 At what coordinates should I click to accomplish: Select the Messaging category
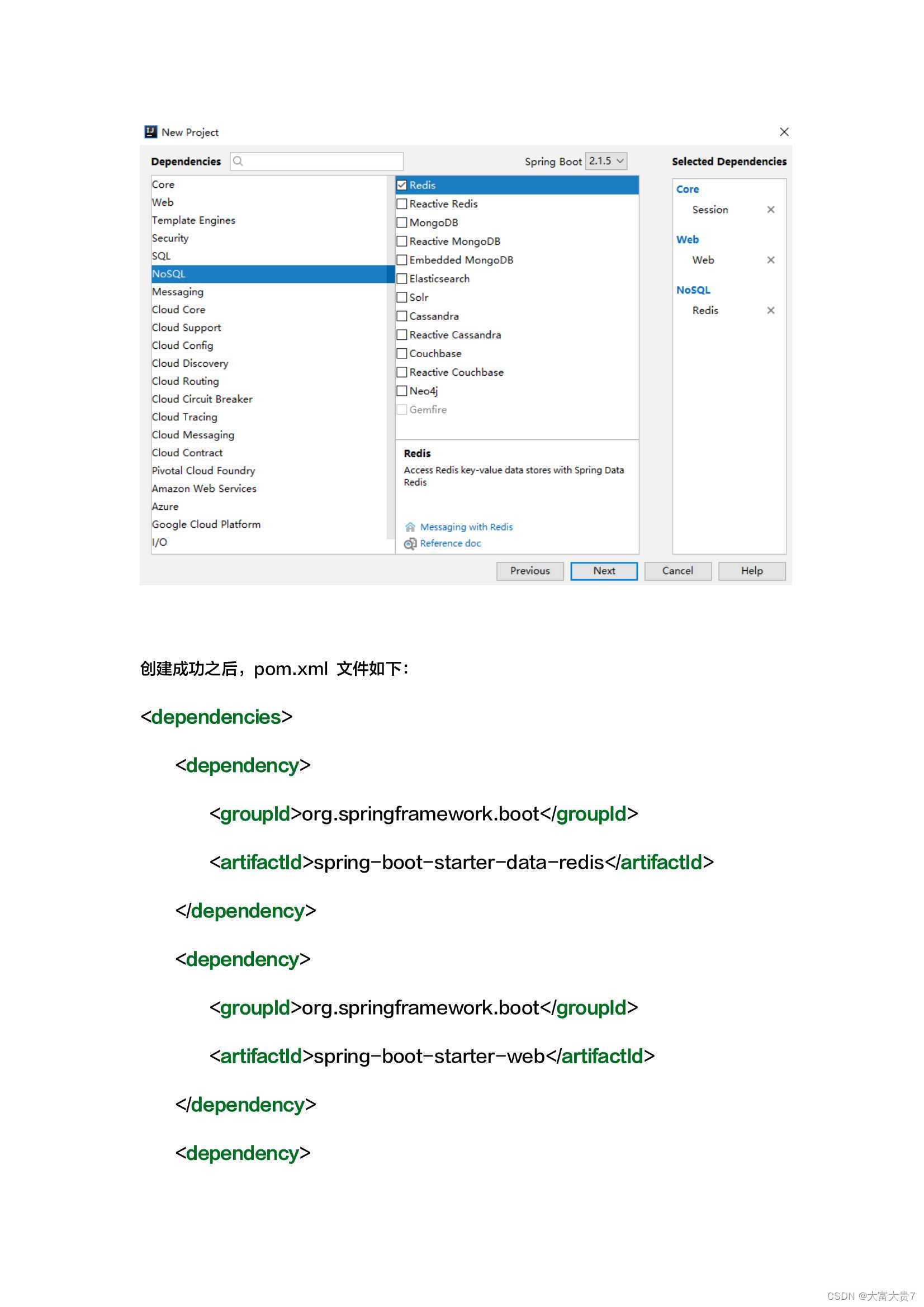click(178, 291)
